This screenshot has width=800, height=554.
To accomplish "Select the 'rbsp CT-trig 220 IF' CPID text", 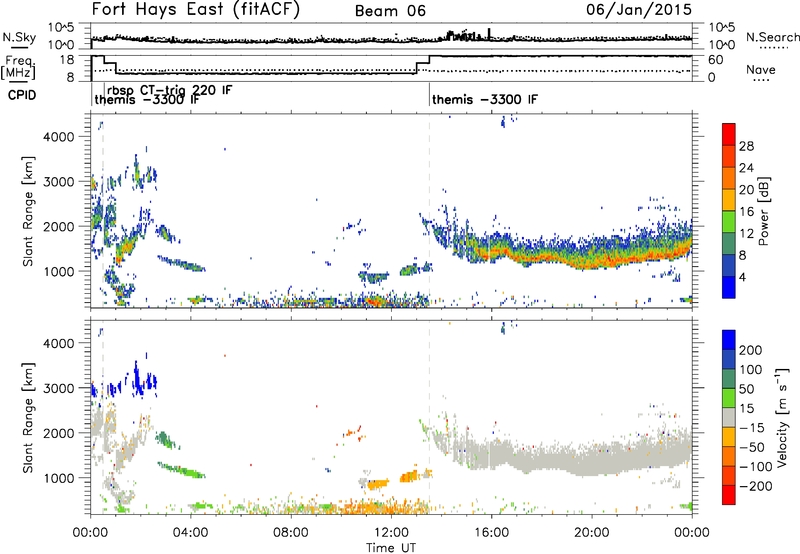I will coord(169,90).
